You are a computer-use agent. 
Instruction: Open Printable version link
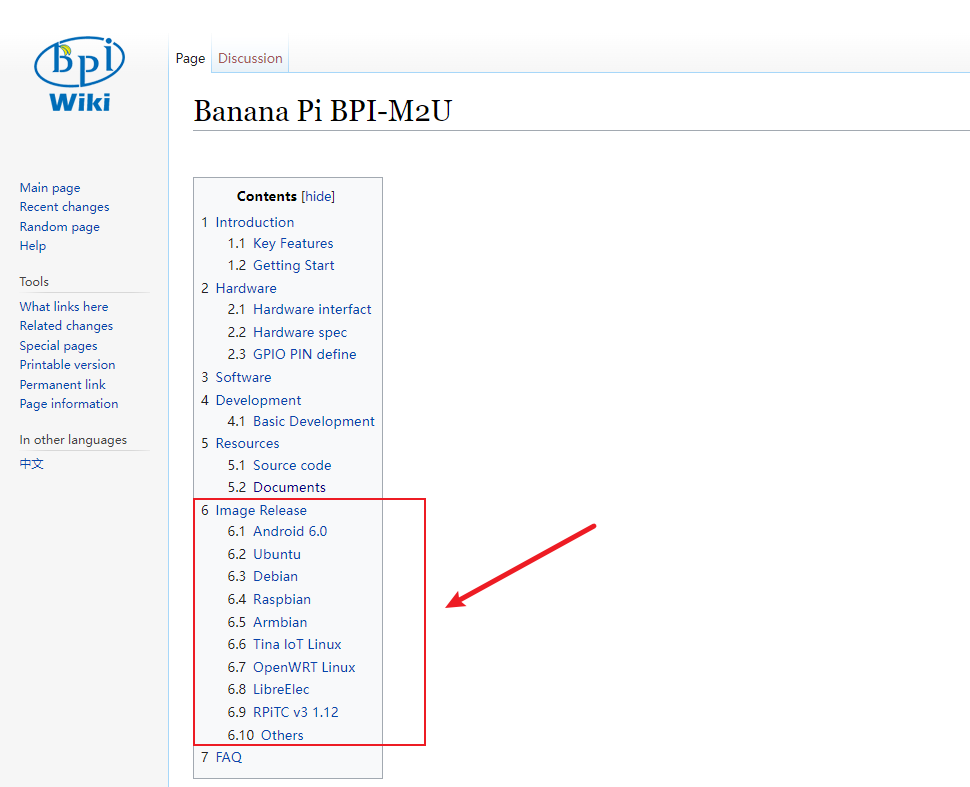tap(67, 364)
